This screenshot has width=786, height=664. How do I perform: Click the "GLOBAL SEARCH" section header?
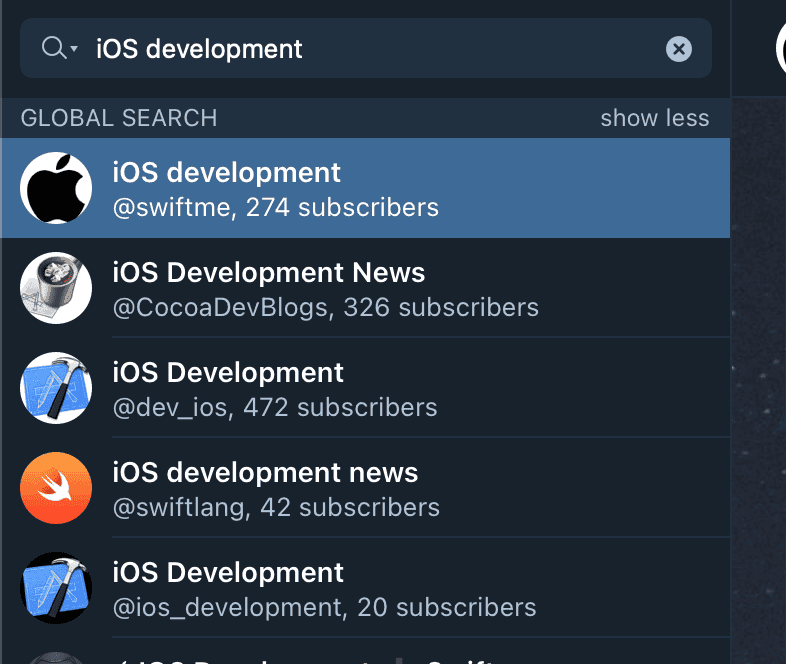click(x=119, y=118)
